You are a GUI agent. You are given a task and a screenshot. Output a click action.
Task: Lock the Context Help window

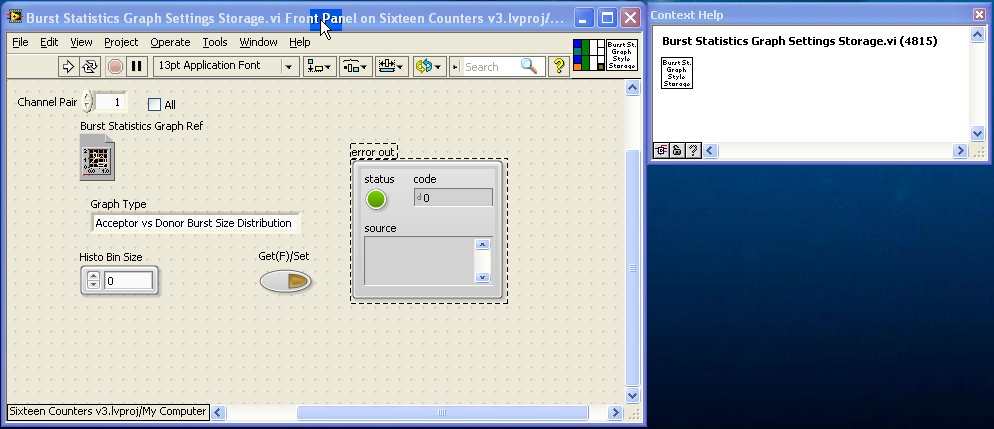[x=677, y=151]
